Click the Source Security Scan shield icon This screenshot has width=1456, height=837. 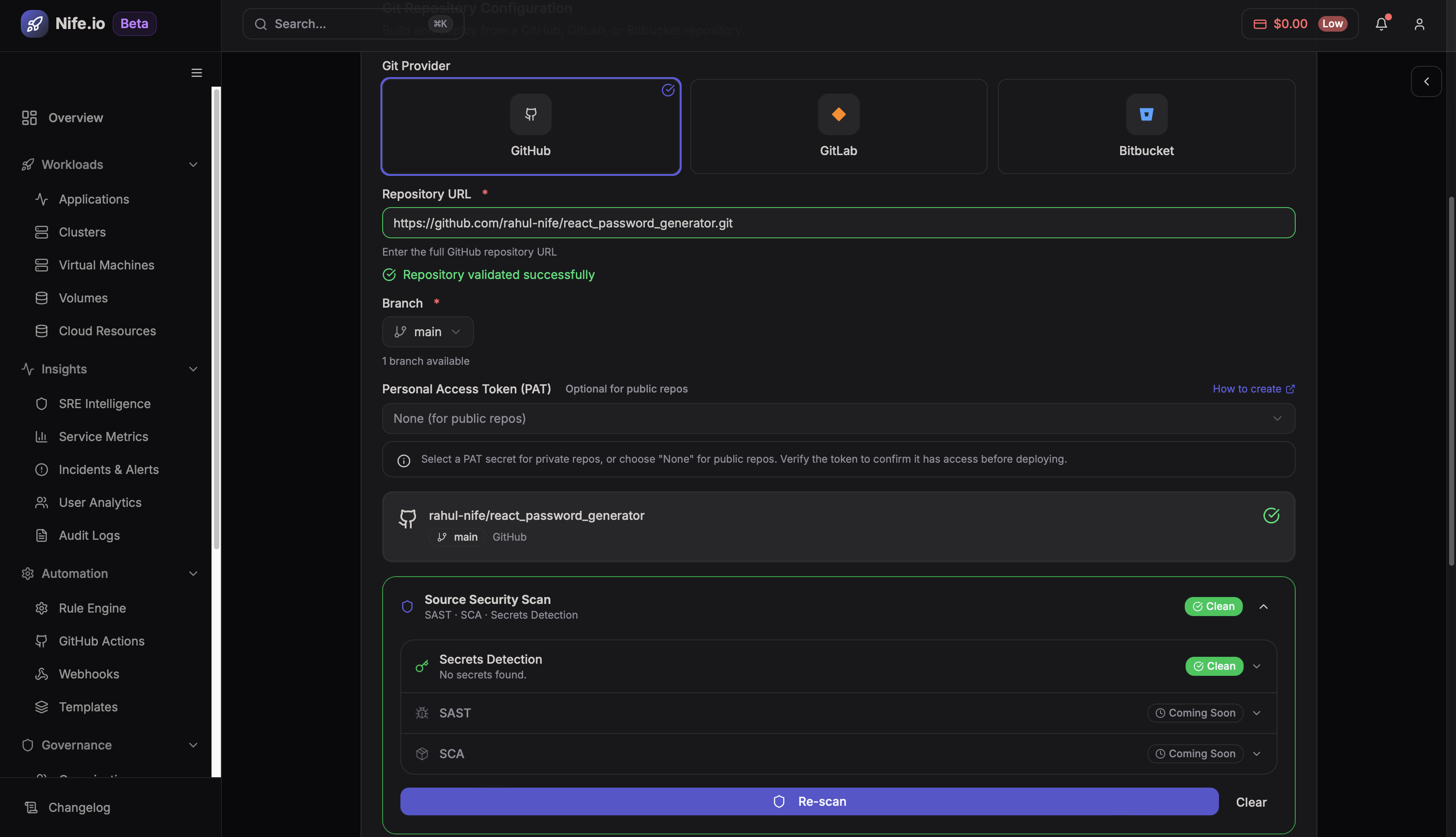(x=407, y=607)
